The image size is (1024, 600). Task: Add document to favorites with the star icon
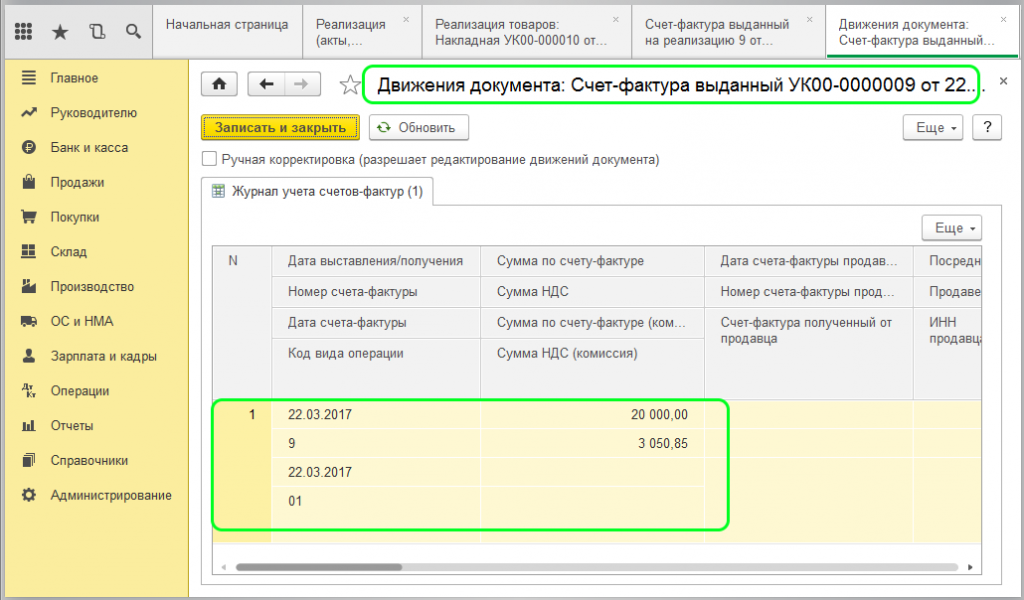[350, 84]
